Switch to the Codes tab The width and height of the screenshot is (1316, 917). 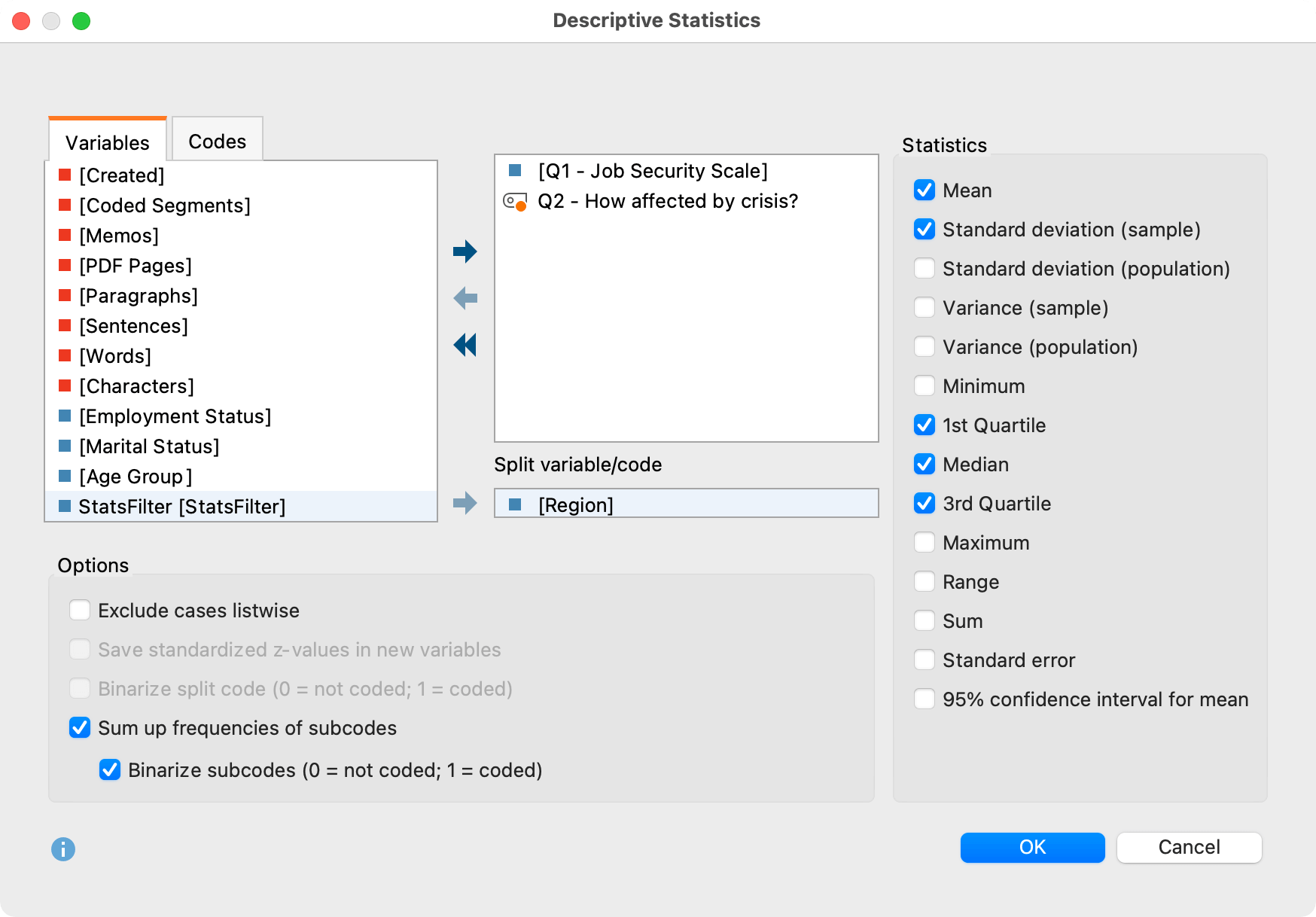coord(217,142)
